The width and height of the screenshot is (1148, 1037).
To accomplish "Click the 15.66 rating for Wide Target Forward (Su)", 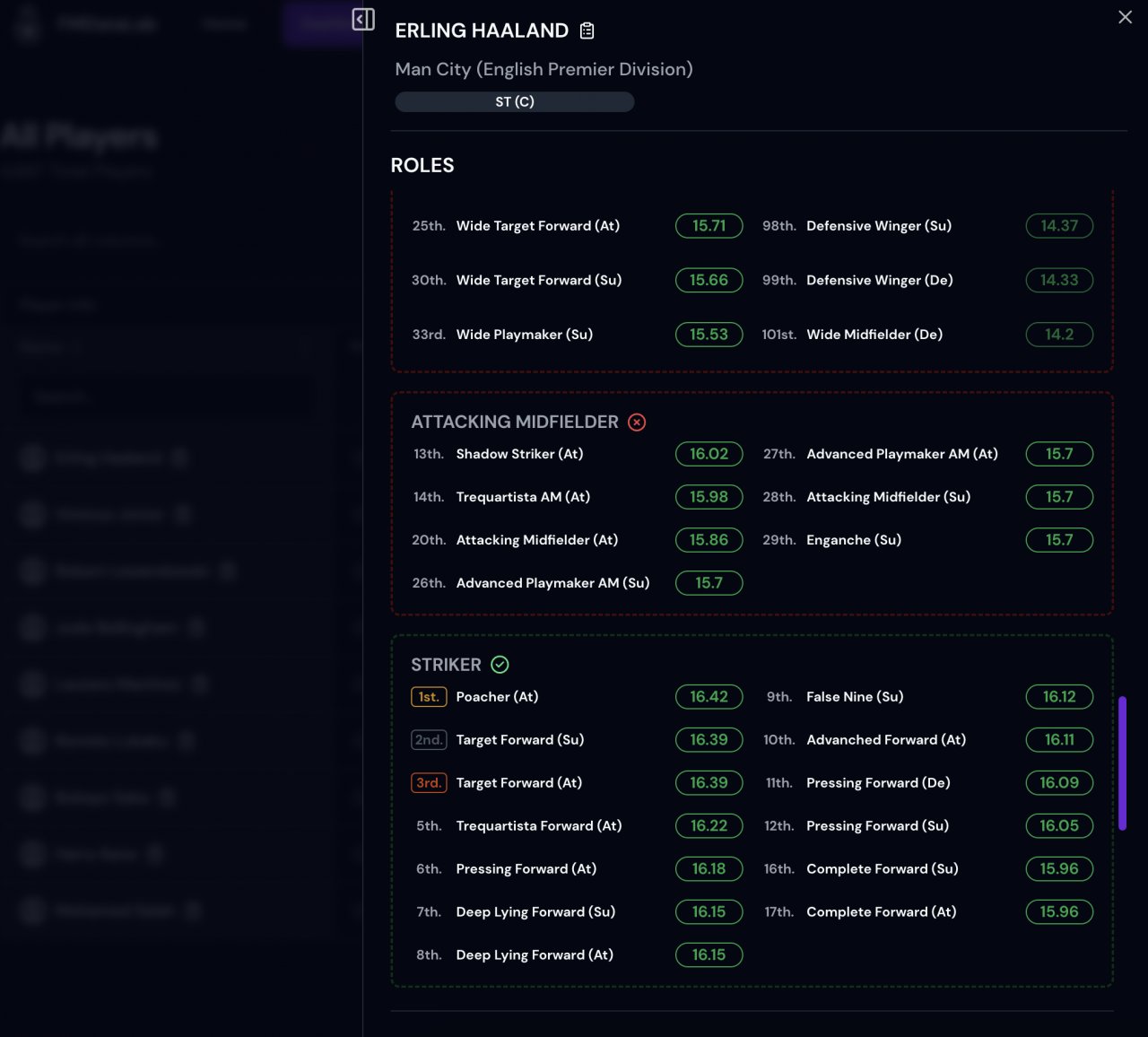I will point(709,280).
